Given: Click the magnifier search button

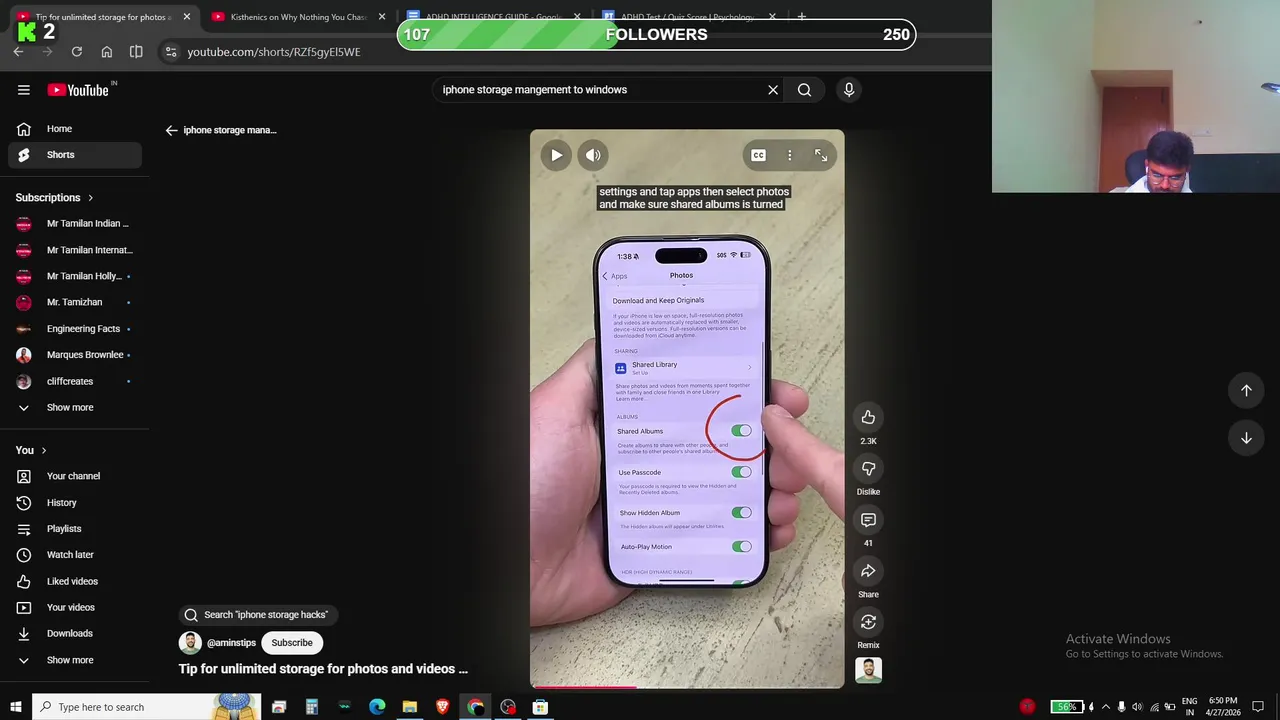Looking at the screenshot, I should (x=804, y=90).
